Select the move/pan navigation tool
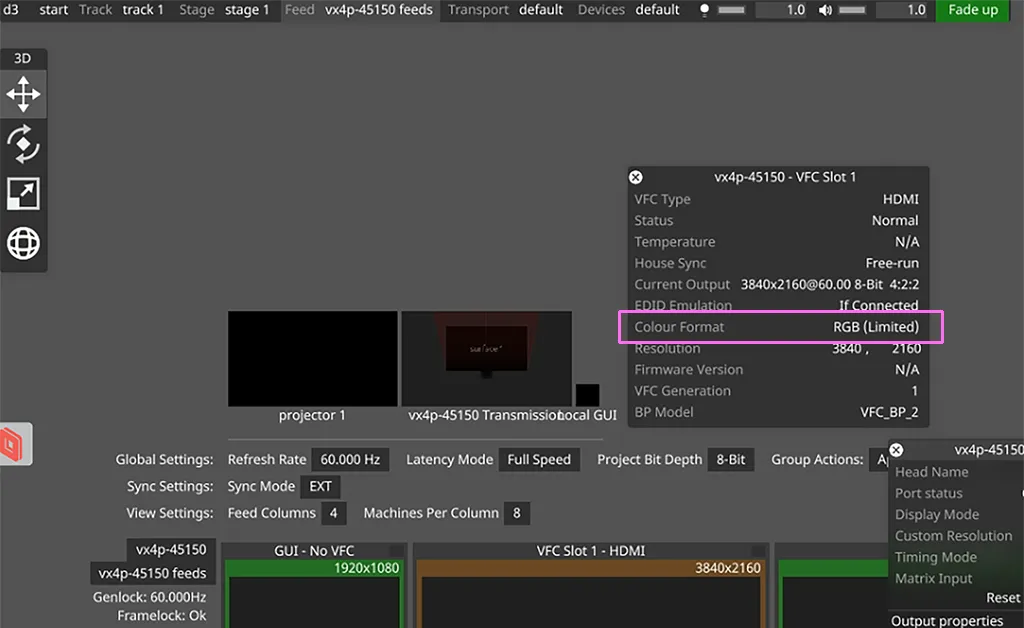Viewport: 1024px width, 628px height. [23, 95]
